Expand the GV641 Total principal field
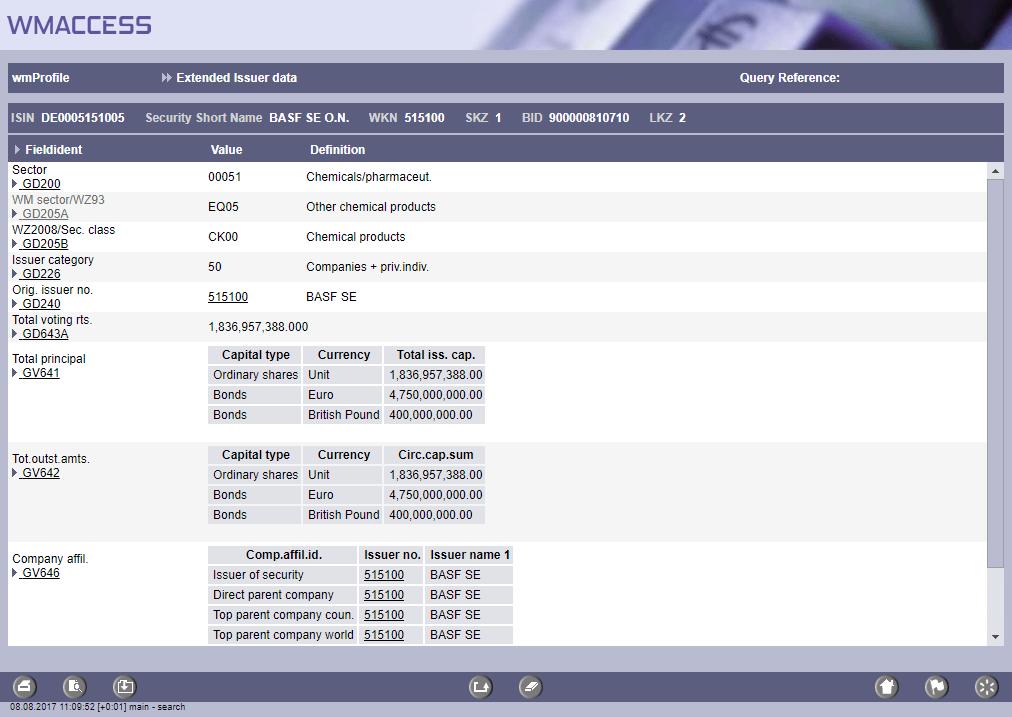Image resolution: width=1012 pixels, height=717 pixels. click(x=40, y=373)
